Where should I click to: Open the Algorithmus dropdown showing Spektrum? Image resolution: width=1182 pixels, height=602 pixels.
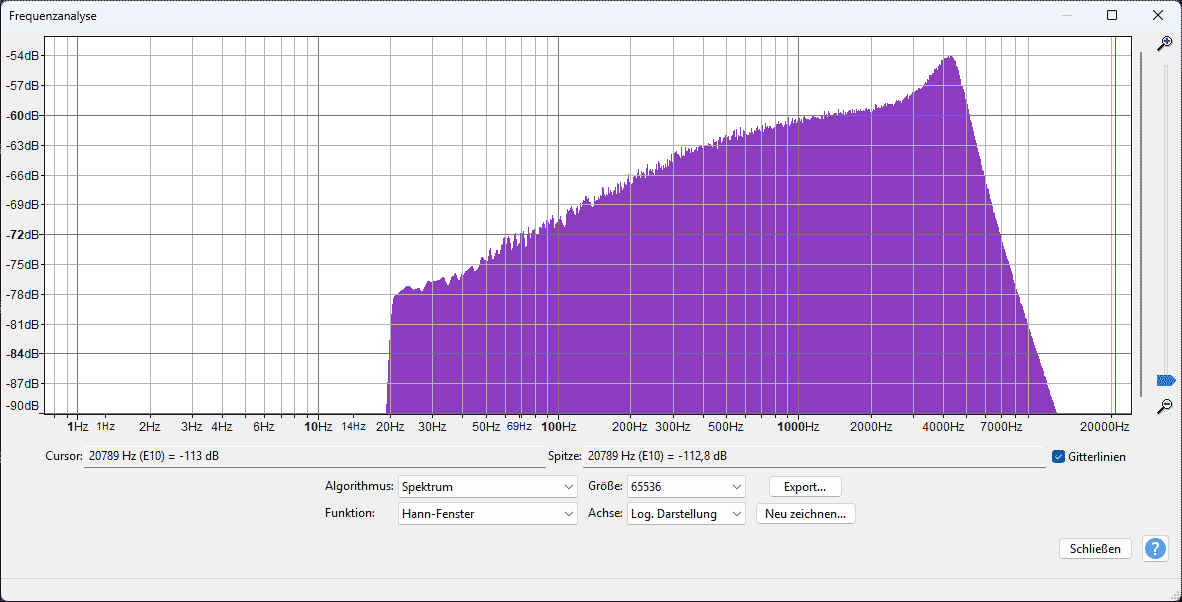[x=488, y=487]
